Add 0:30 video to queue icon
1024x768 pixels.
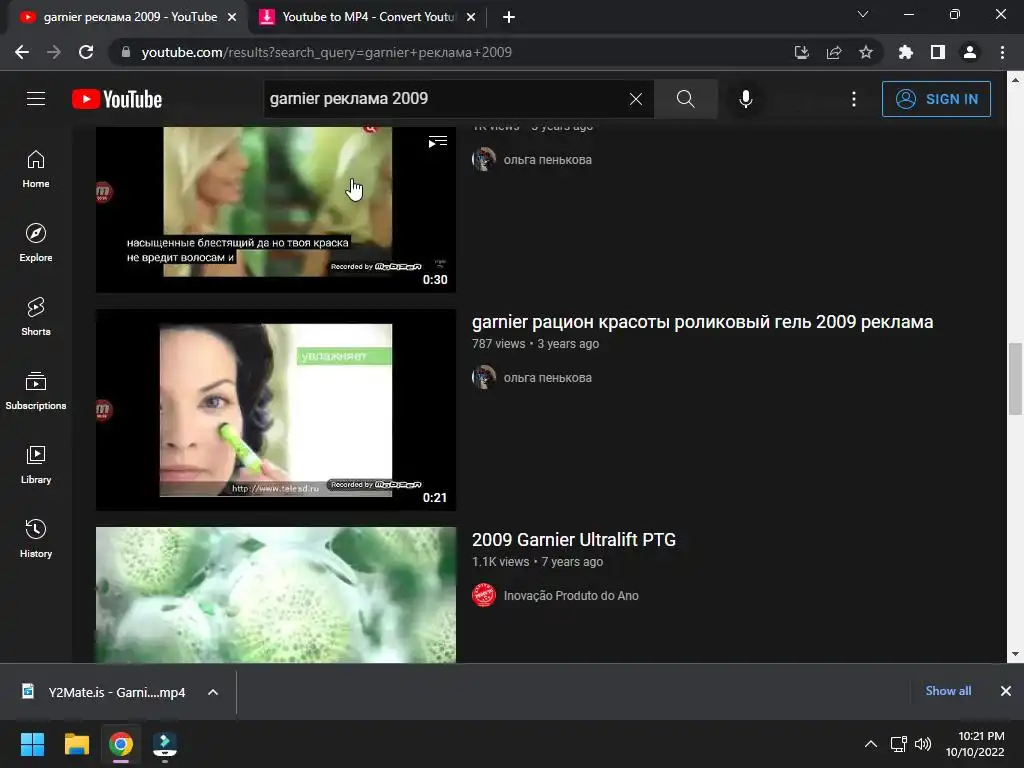tap(438, 142)
